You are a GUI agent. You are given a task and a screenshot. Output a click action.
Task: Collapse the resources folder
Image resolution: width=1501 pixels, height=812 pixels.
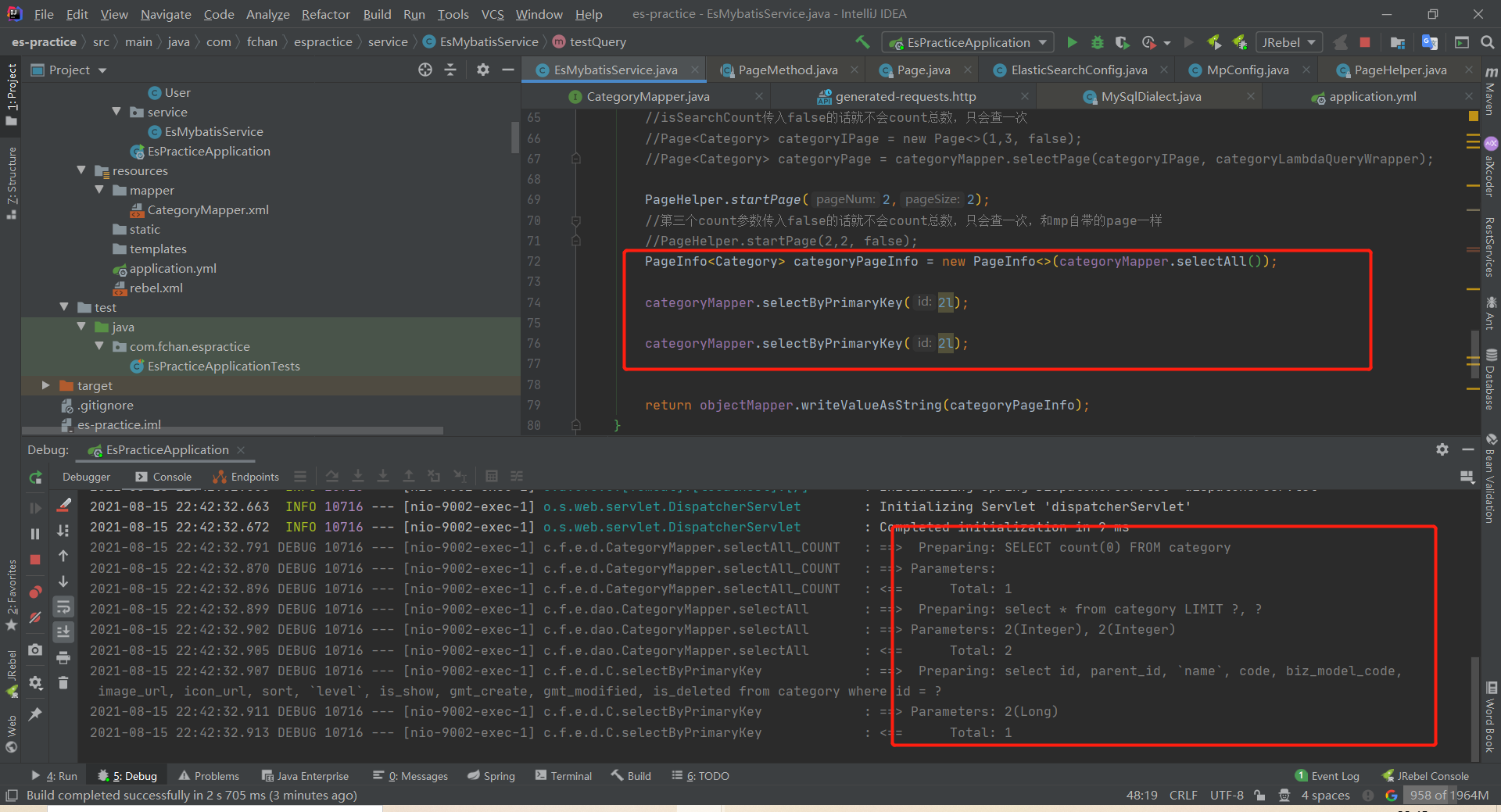point(81,170)
